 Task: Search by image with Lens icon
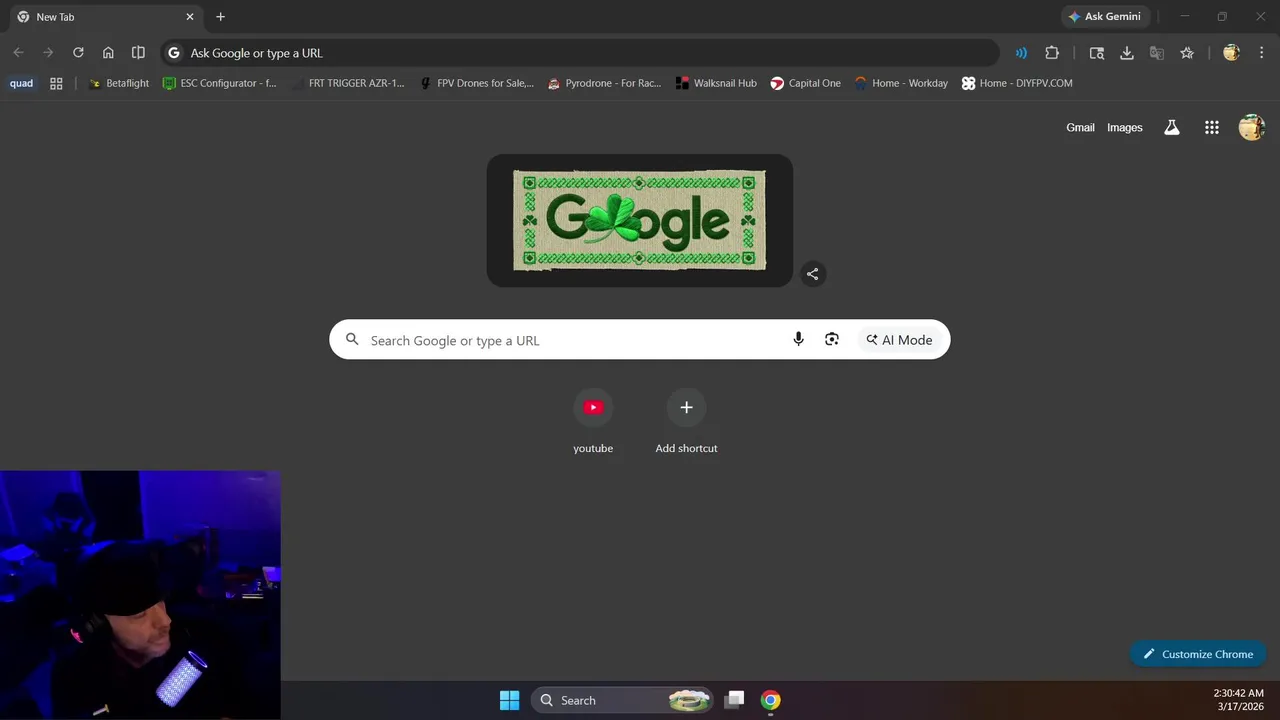831,340
